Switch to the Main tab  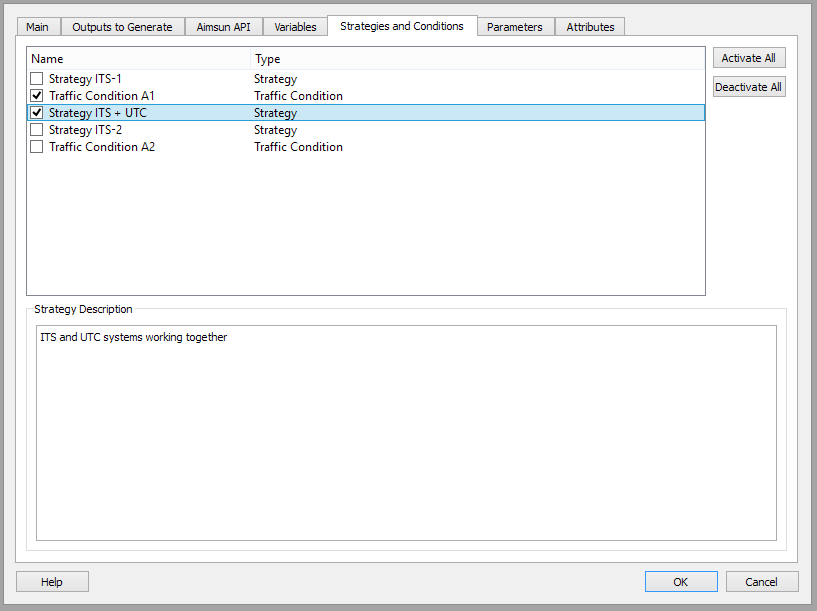click(37, 27)
